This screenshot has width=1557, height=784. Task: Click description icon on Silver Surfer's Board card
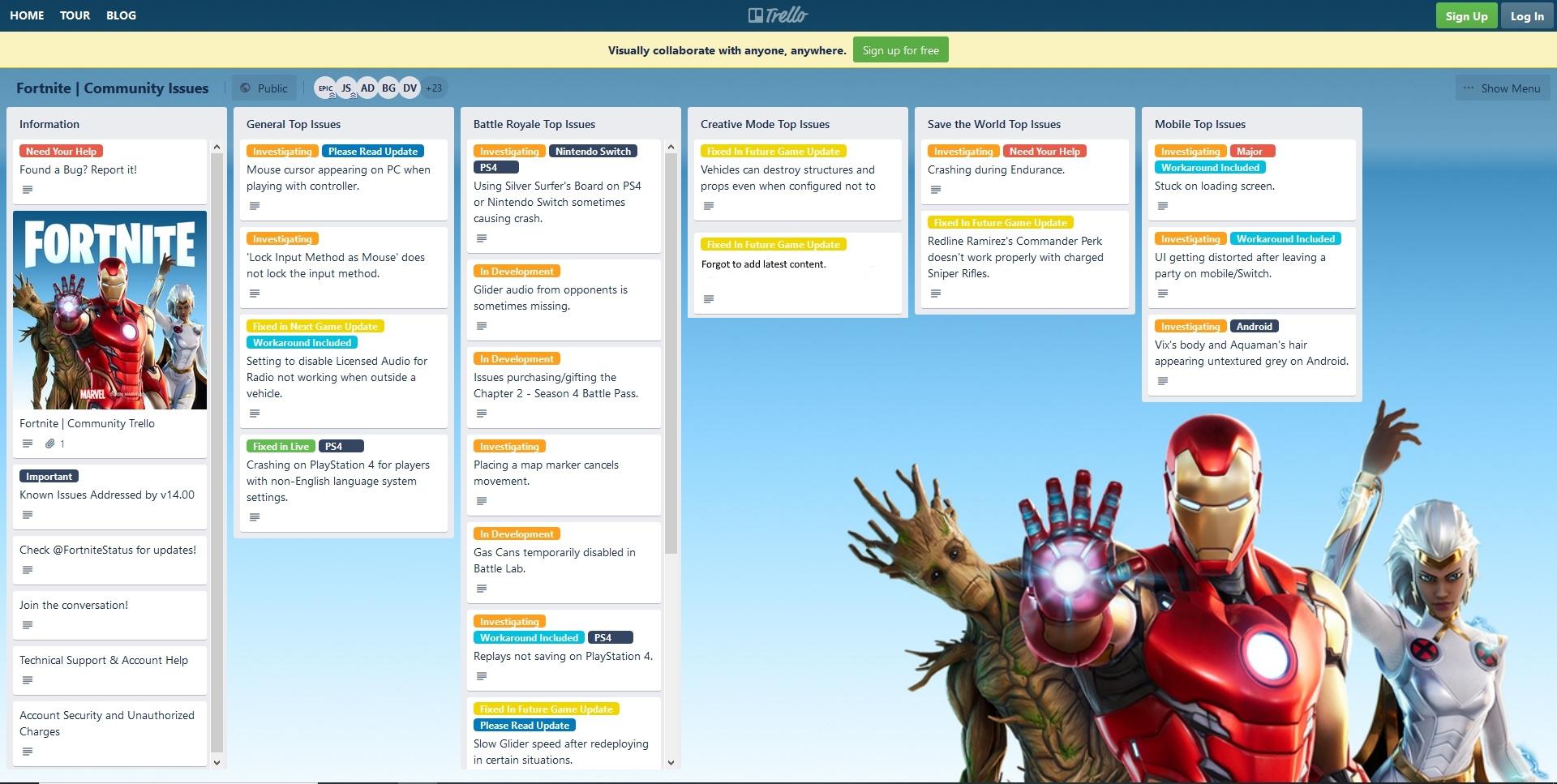pos(482,238)
